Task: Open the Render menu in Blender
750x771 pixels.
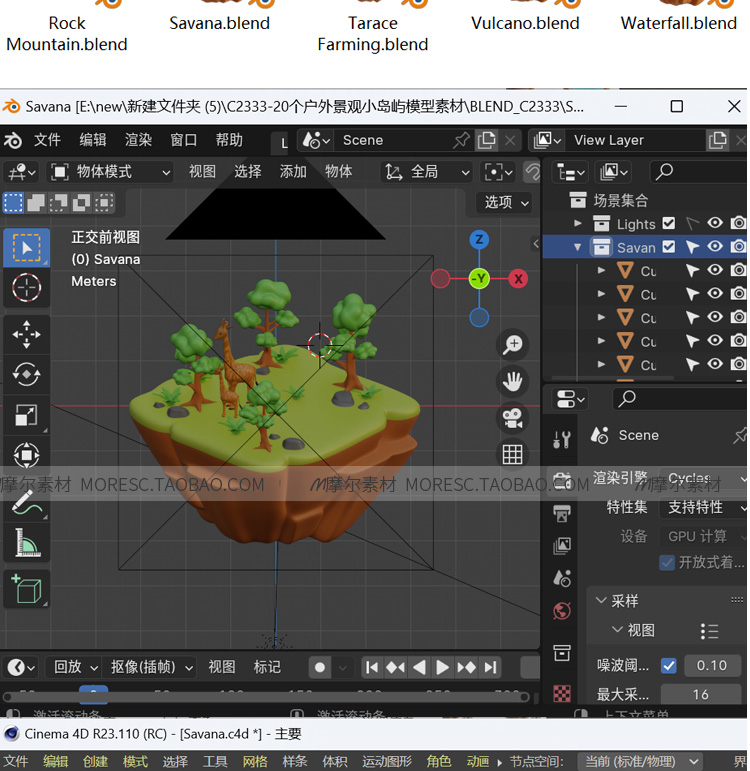Action: (x=138, y=141)
